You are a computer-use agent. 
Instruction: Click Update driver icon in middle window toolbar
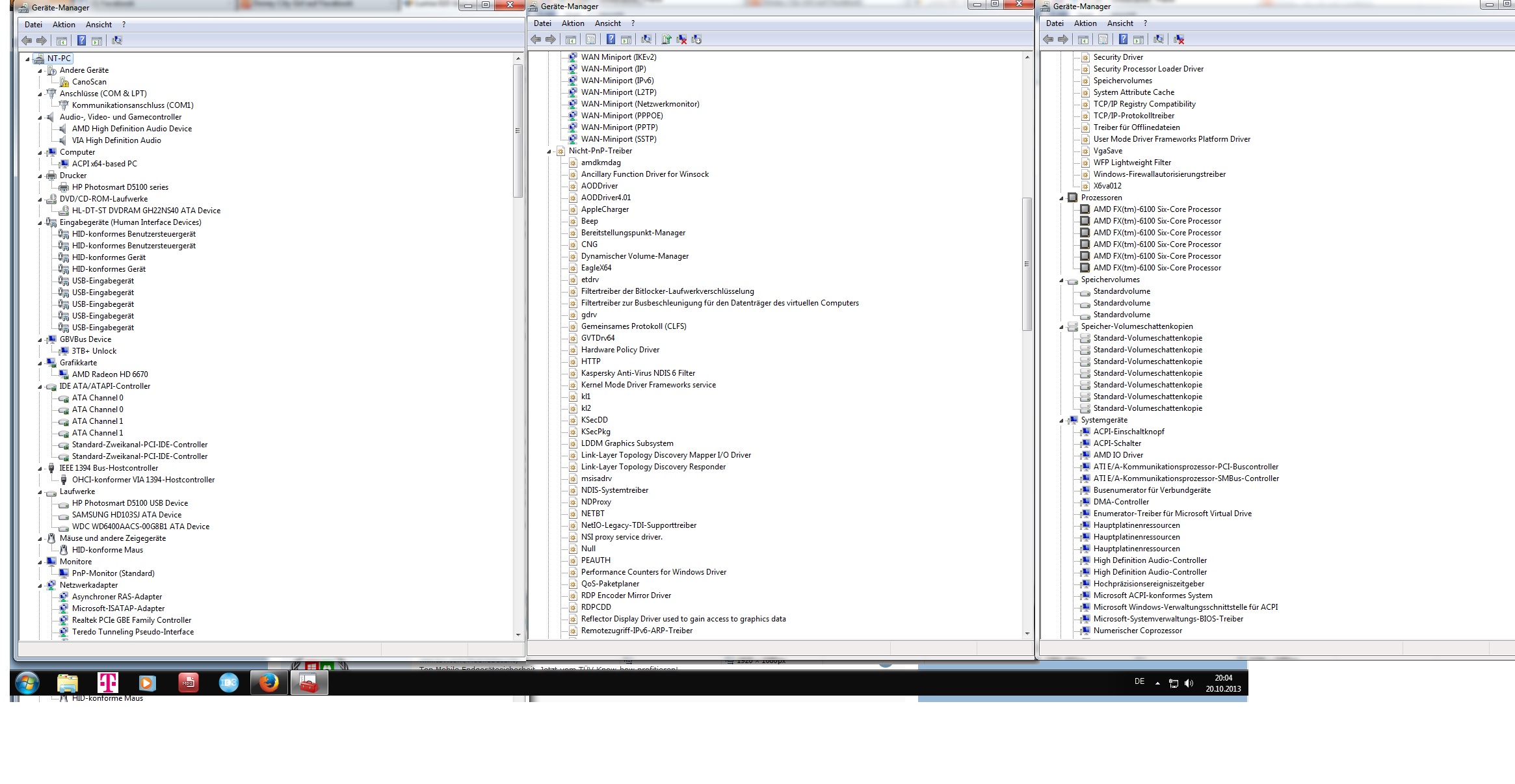666,39
